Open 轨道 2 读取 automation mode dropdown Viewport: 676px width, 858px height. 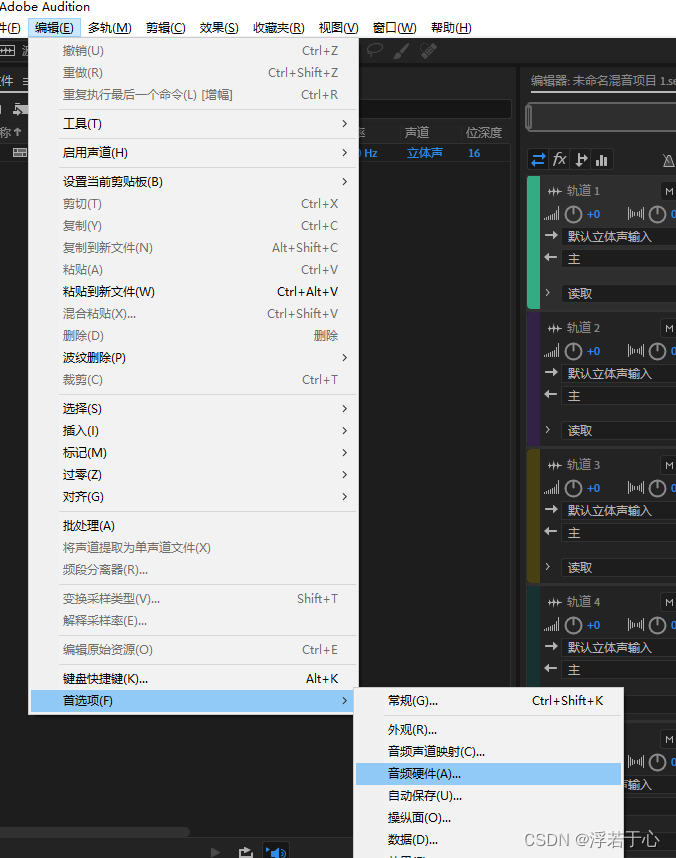pyautogui.click(x=619, y=431)
